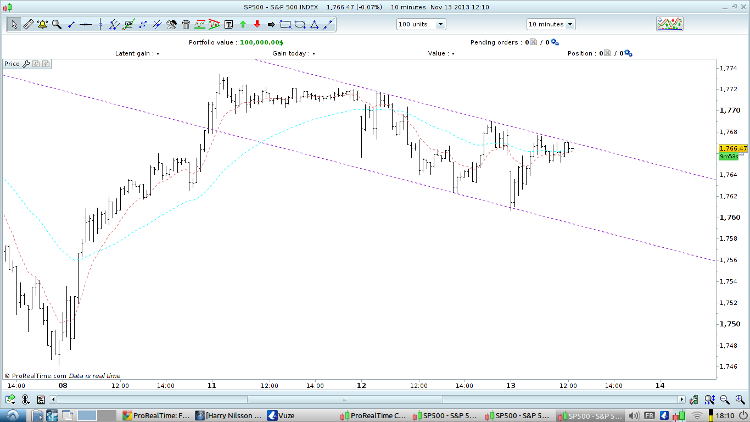750x422 pixels.
Task: Select the crossed parallel lines tool
Action: [157, 24]
